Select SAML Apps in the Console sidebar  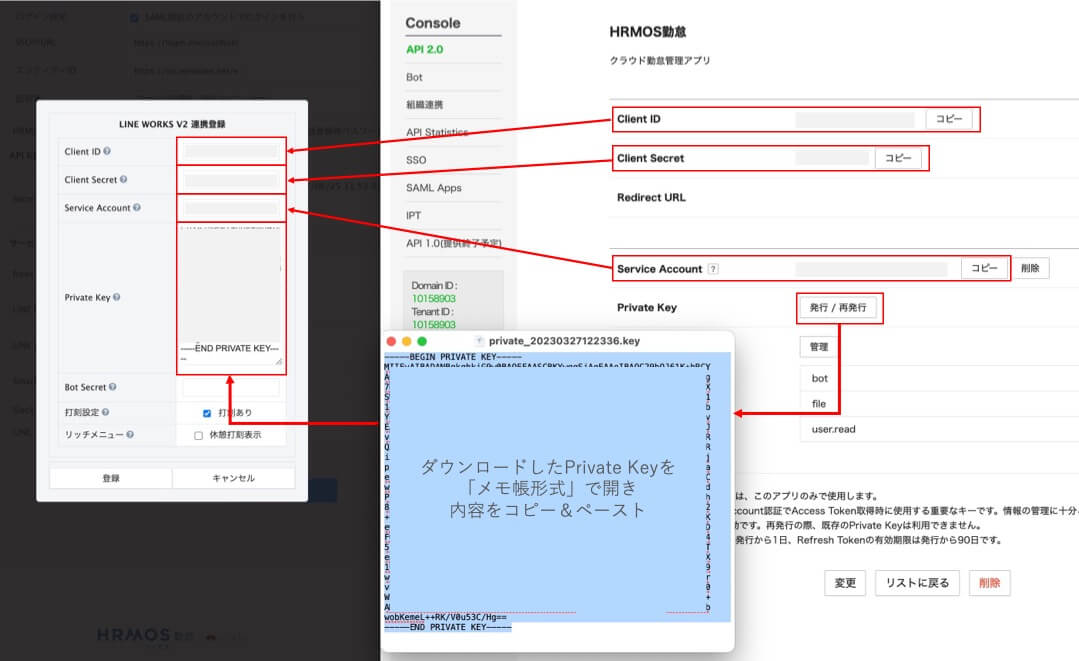click(x=434, y=188)
